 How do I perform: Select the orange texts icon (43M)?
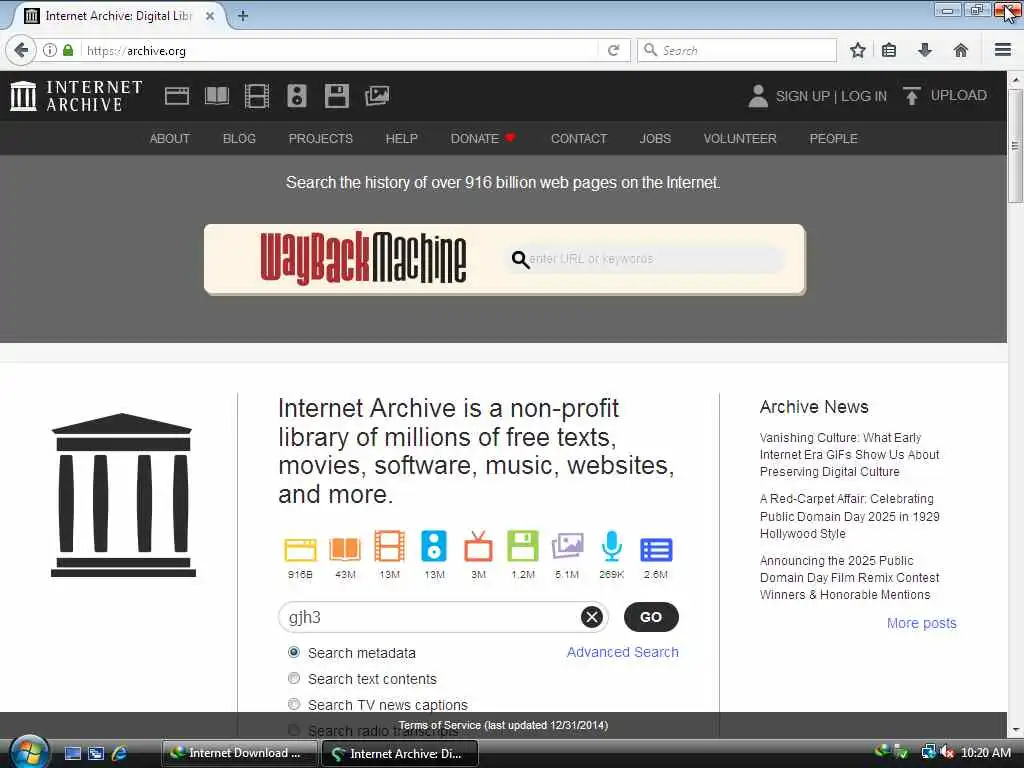point(345,549)
